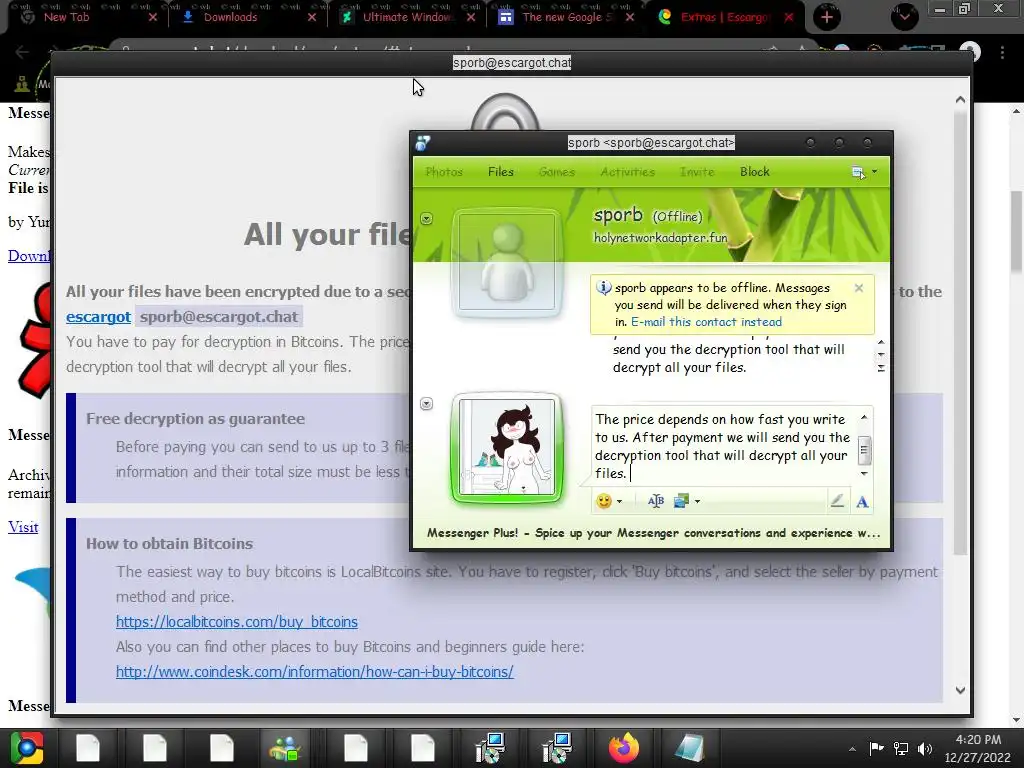Open the emoticon picker smiley icon
Screen dimensions: 1024x768
tap(604, 501)
